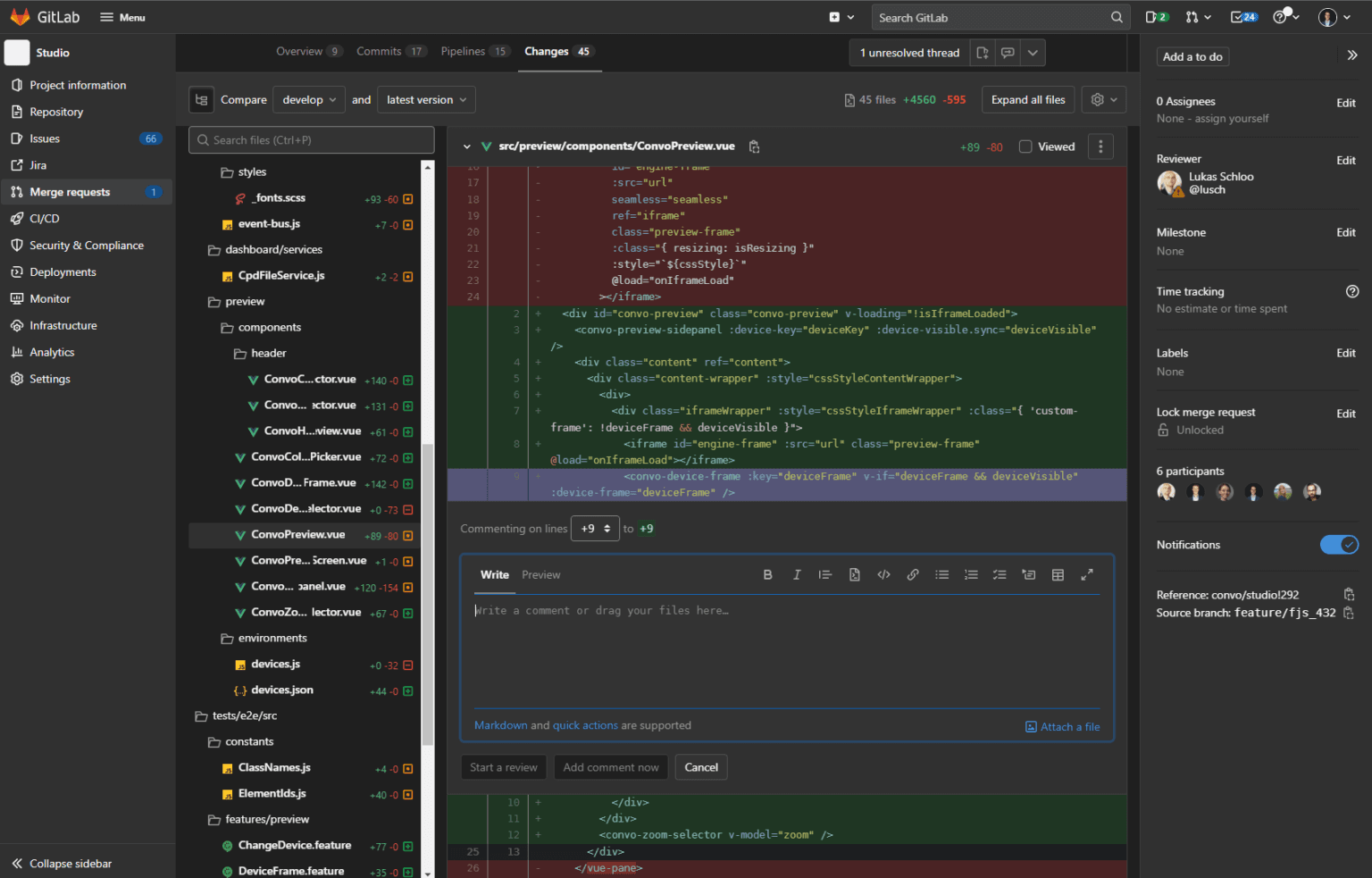Screen dimensions: 1372x878
Task: Copy ConvoPreview.vue file path to clipboard
Action: click(754, 147)
